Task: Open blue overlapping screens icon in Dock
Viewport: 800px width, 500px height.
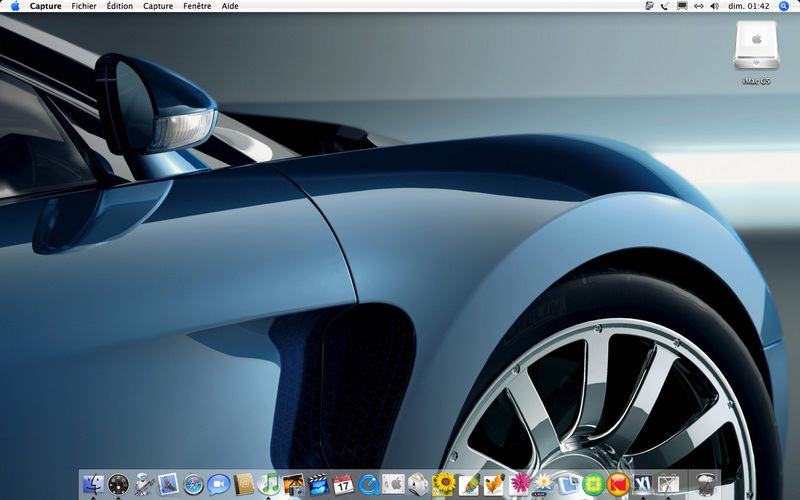Action: coord(568,484)
